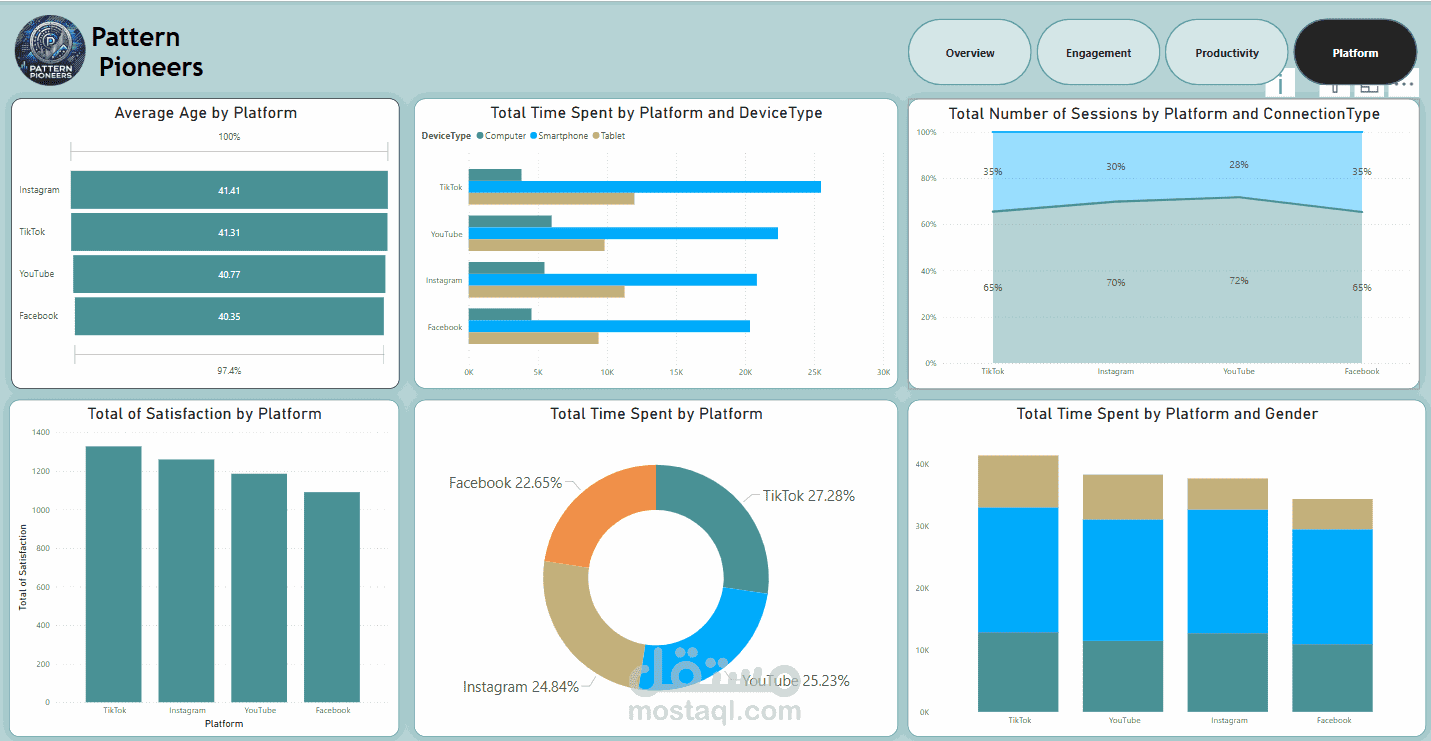This screenshot has height=741, width=1431.
Task: Click the blue segment of Facebook Gender column
Action: [x=1333, y=587]
